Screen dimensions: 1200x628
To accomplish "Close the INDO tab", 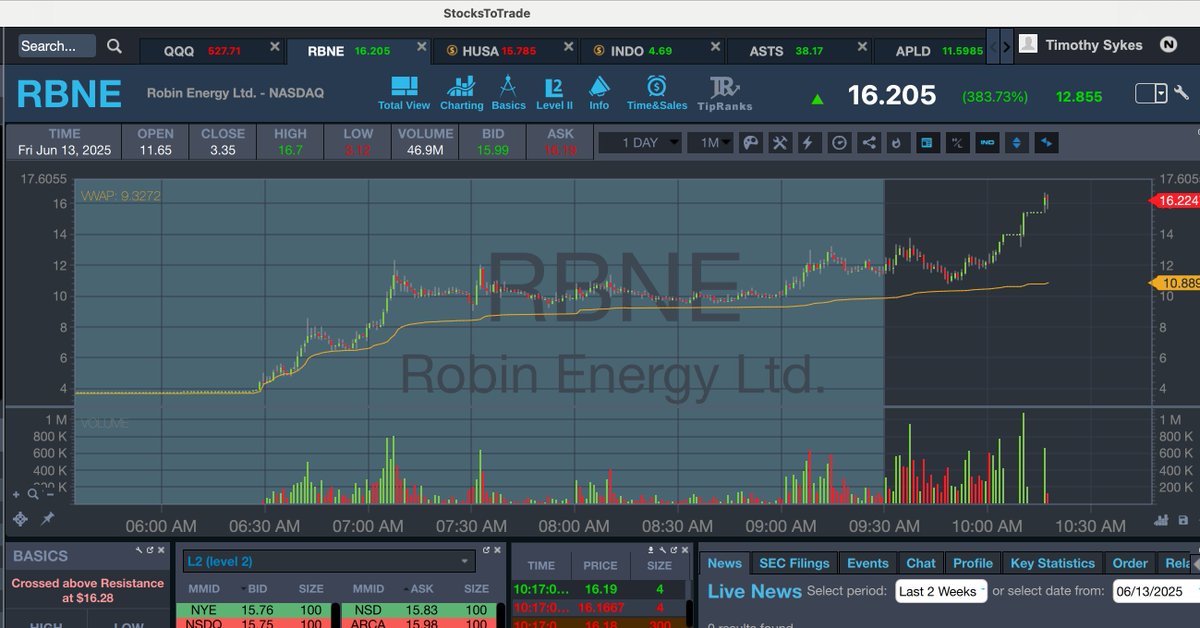I will click(x=714, y=47).
